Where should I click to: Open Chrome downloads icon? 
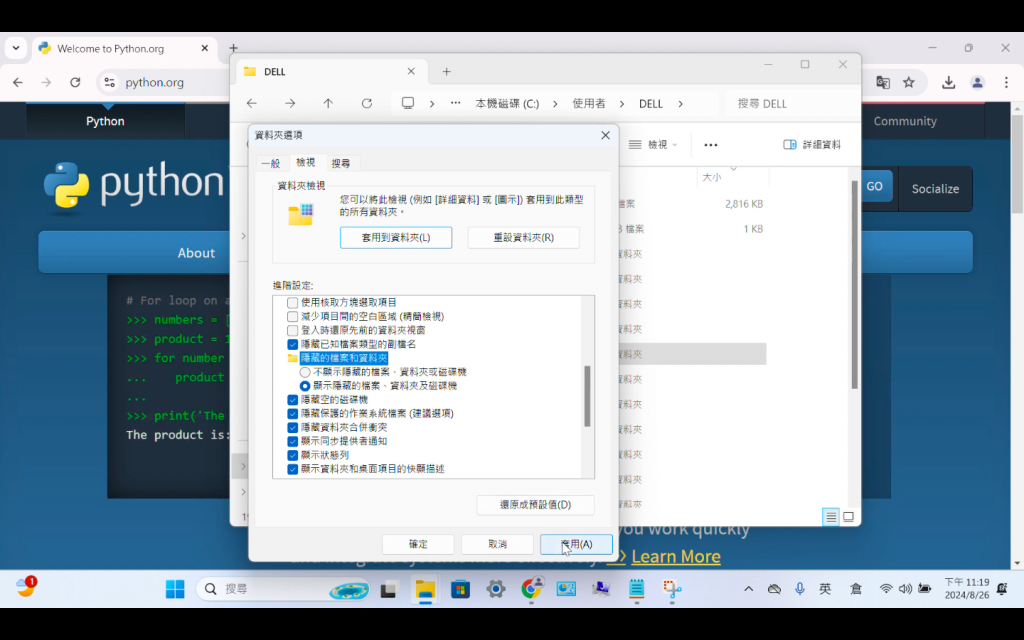[948, 82]
